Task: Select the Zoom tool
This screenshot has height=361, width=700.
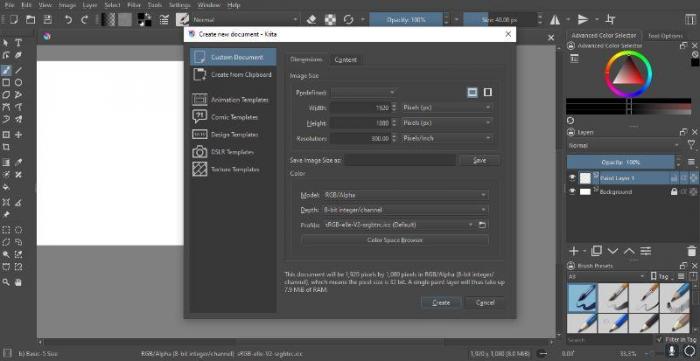Action: 6,282
